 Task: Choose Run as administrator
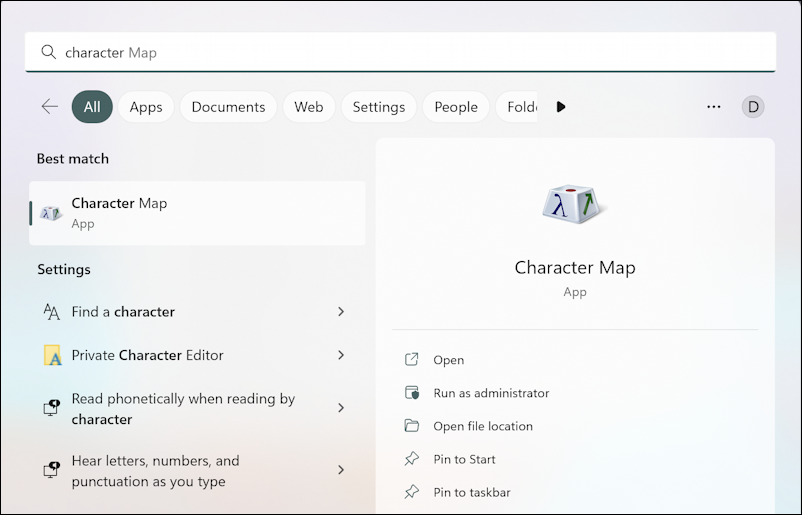491,393
